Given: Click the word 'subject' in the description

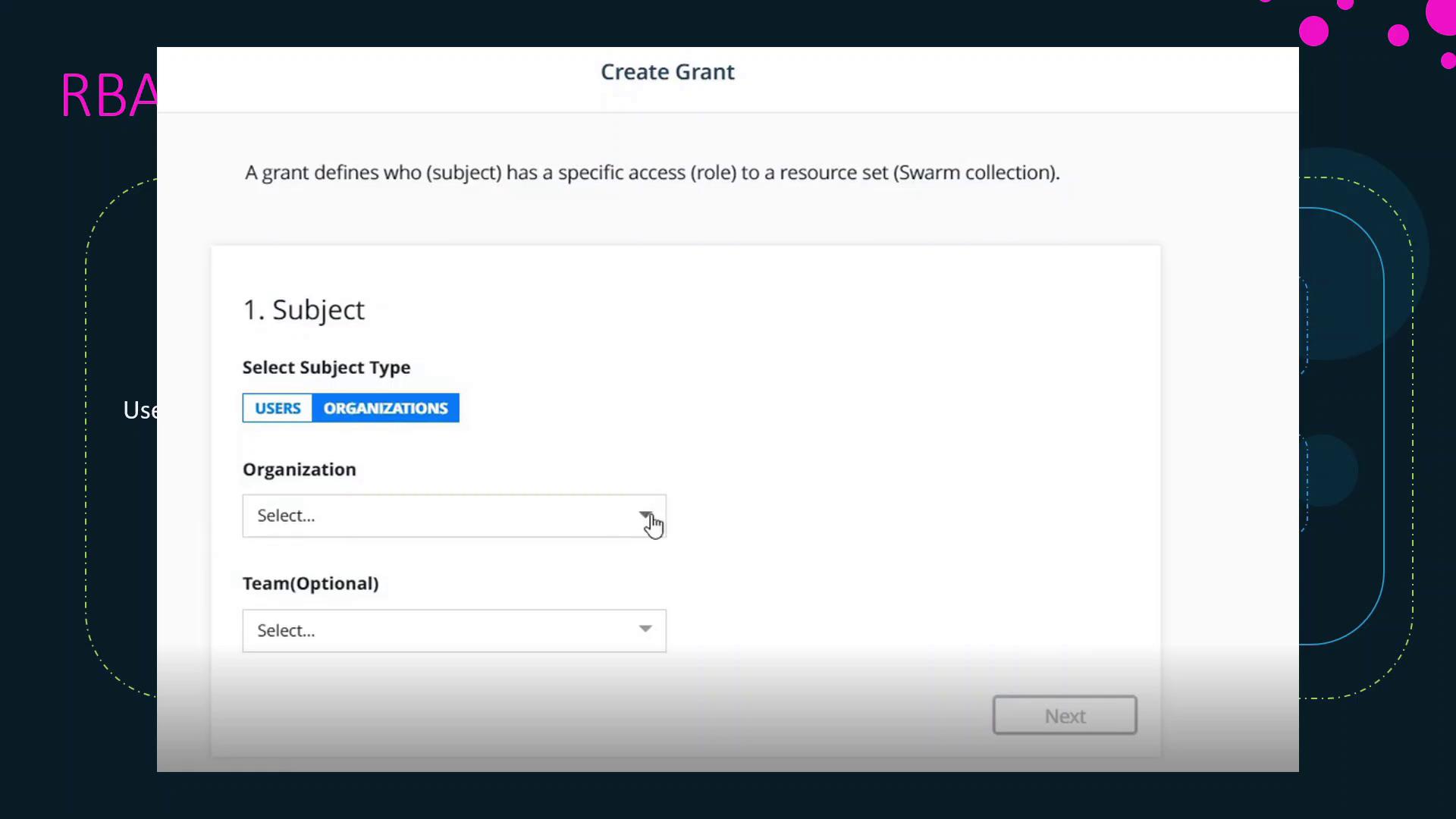Looking at the screenshot, I should point(463,173).
